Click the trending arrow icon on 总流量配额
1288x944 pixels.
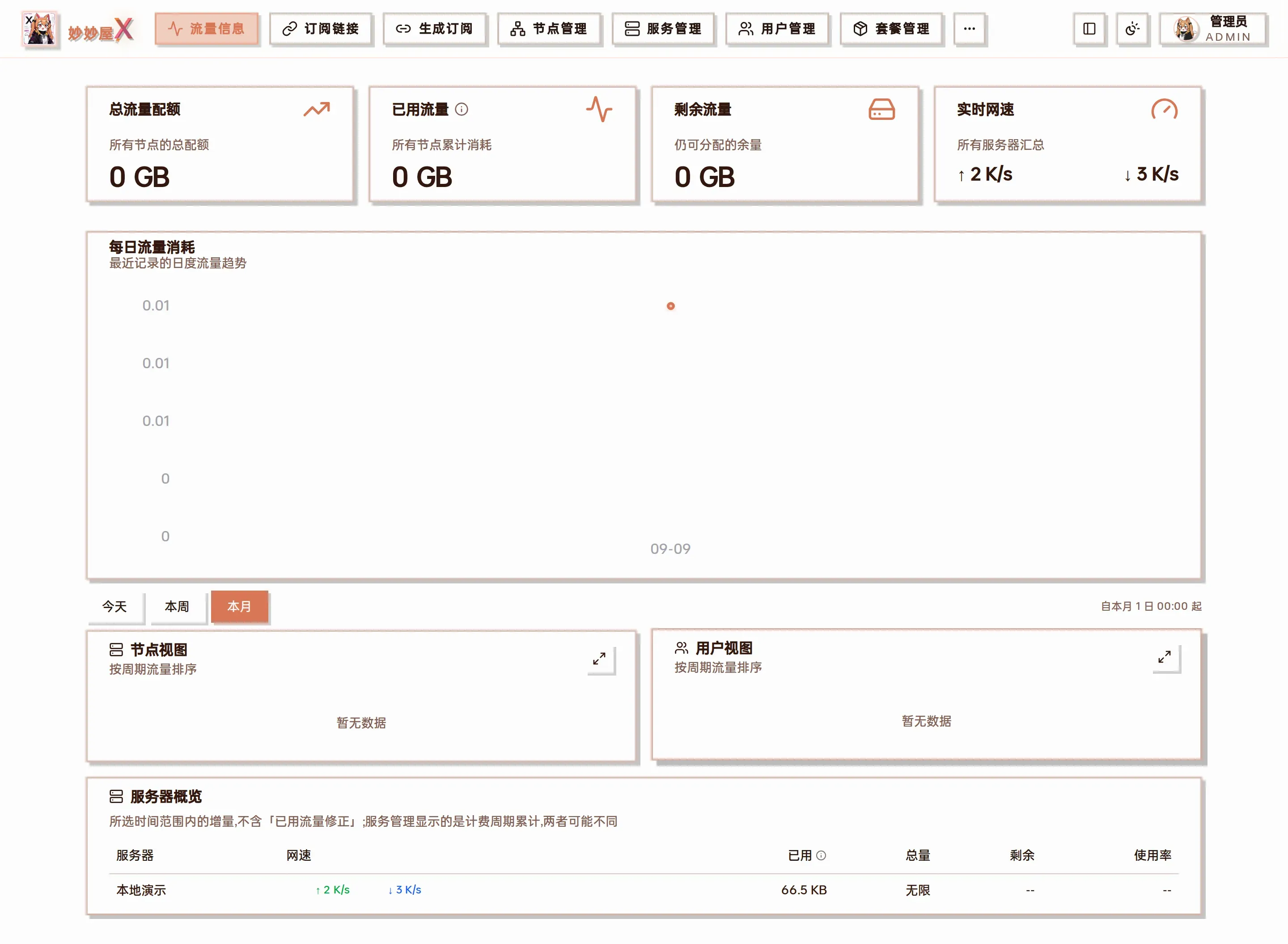point(317,109)
